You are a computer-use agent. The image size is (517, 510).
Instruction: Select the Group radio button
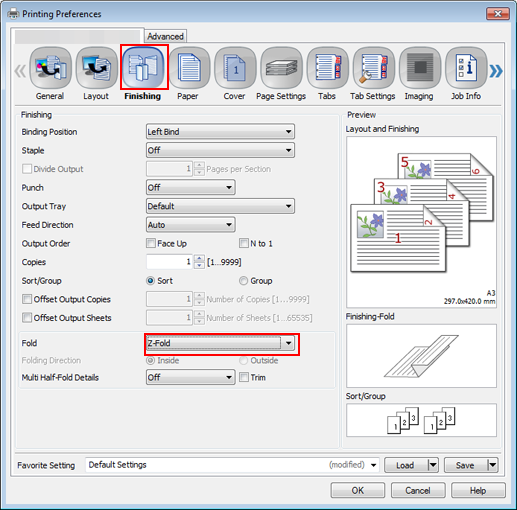pyautogui.click(x=244, y=281)
